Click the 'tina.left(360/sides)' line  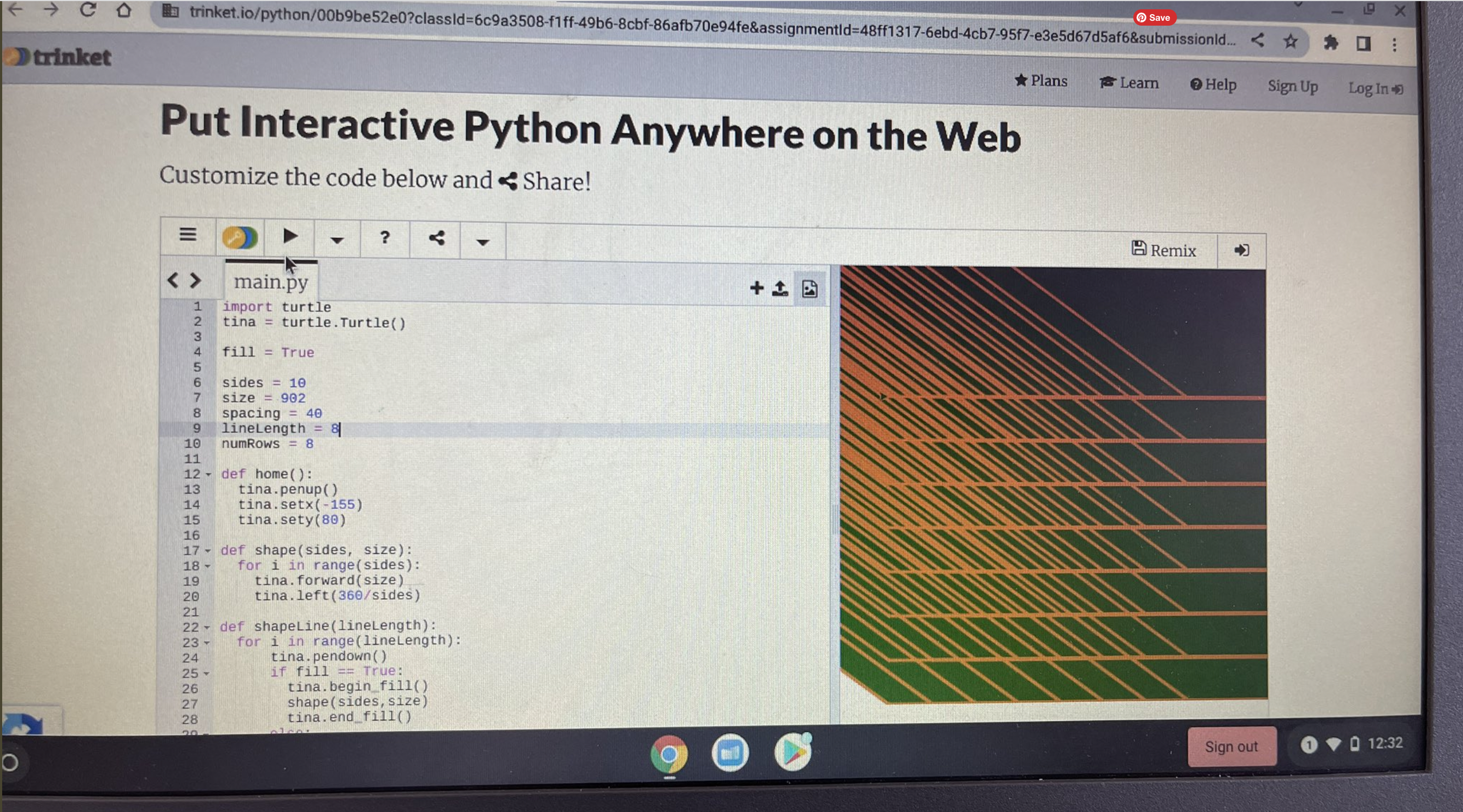[337, 596]
